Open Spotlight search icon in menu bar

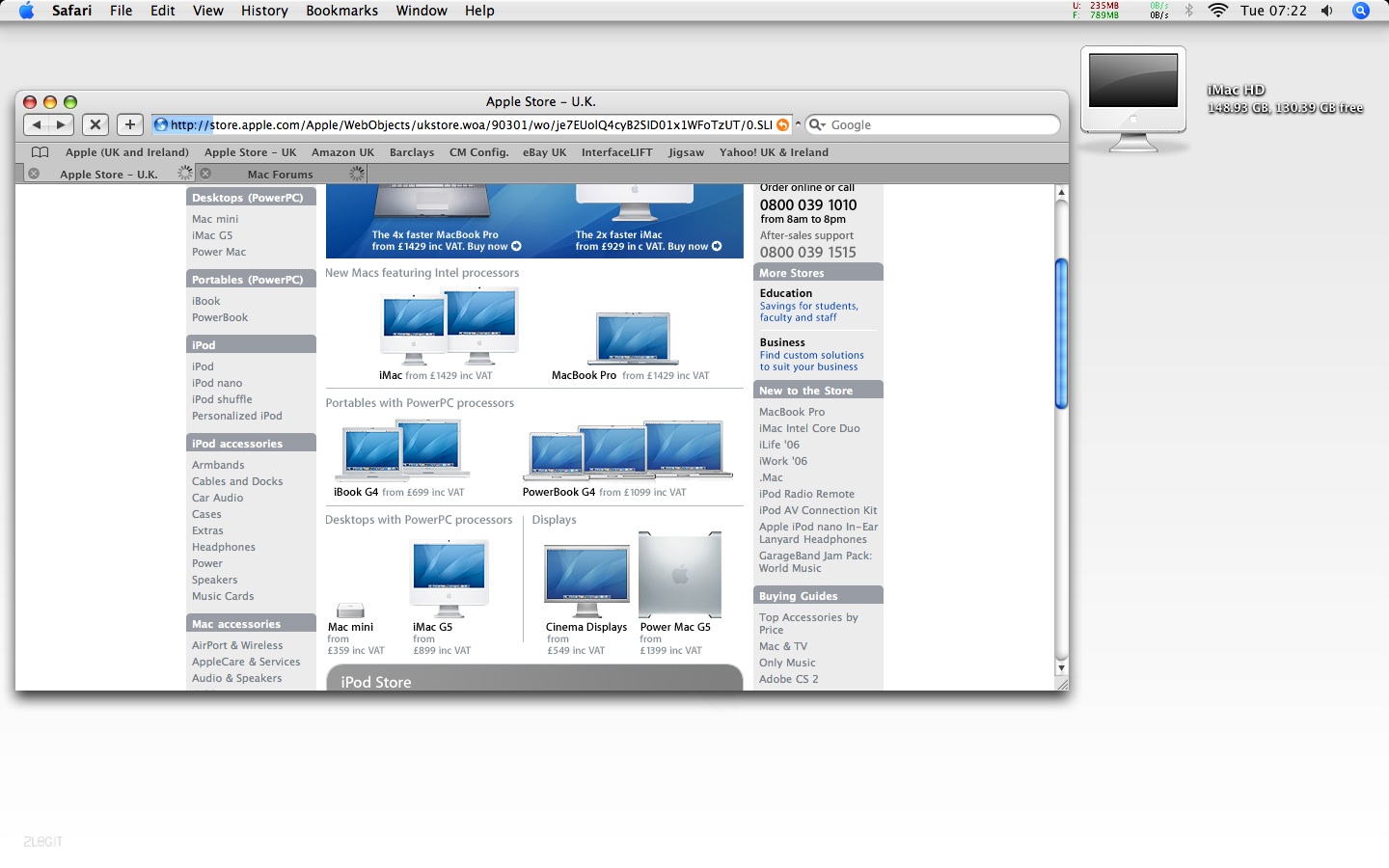1361,11
